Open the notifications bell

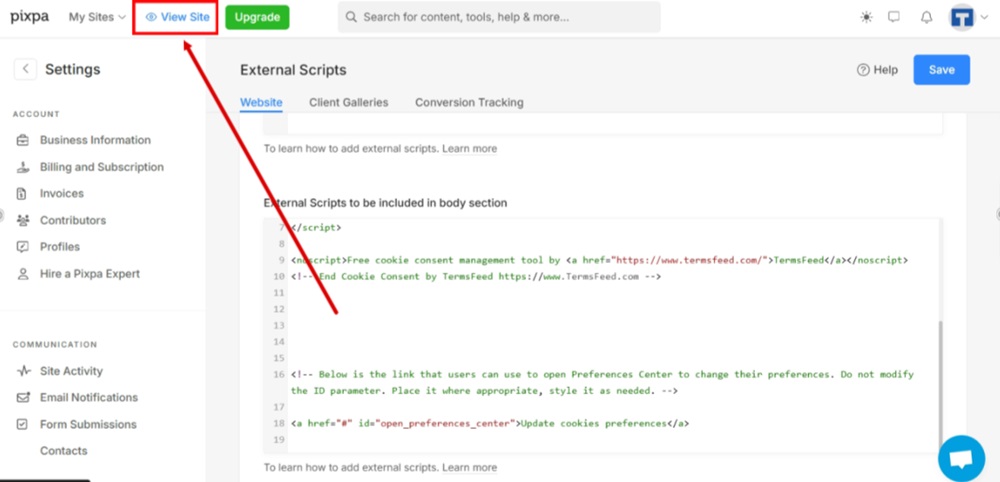pyautogui.click(x=927, y=17)
